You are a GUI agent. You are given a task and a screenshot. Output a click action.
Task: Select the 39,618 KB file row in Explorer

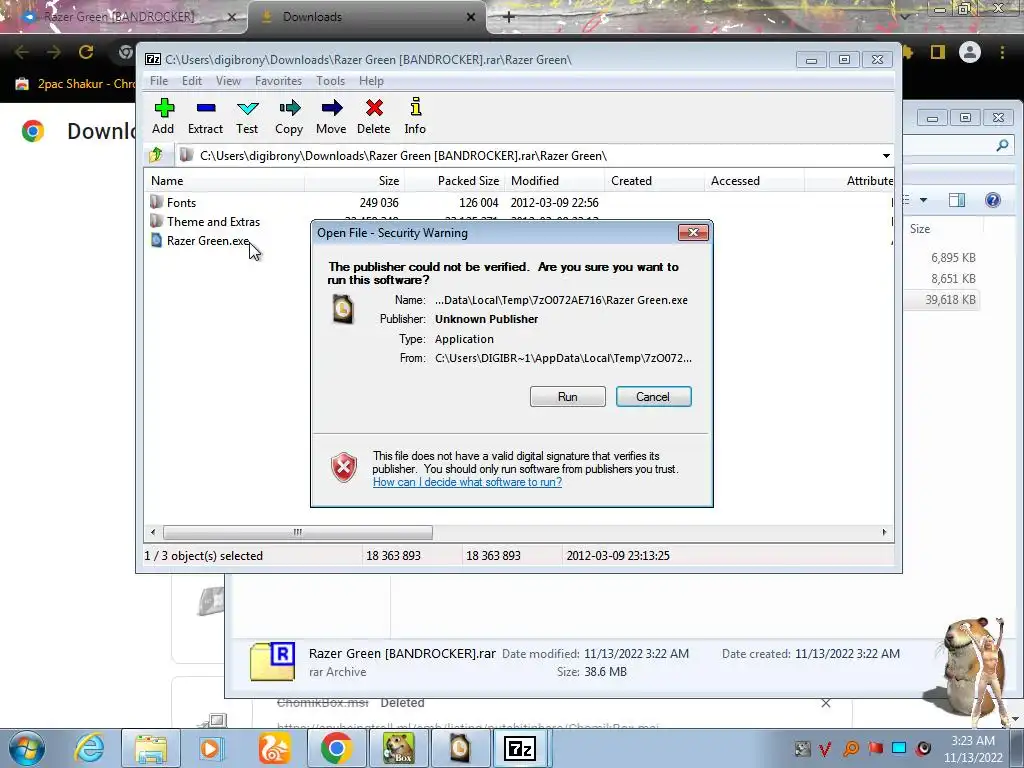[941, 300]
